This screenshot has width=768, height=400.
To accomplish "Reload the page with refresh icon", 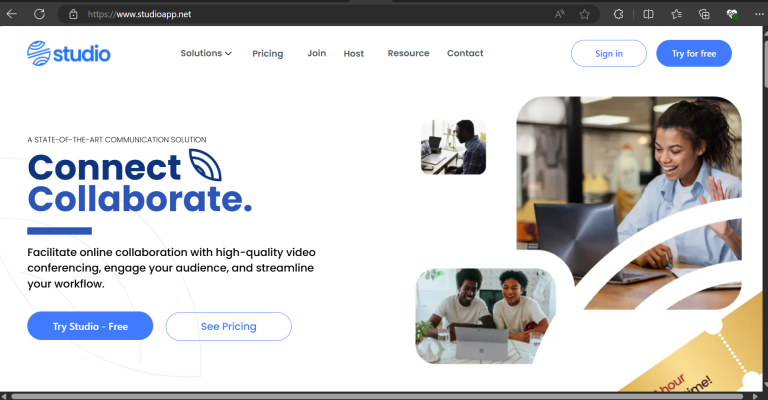I will (40, 14).
